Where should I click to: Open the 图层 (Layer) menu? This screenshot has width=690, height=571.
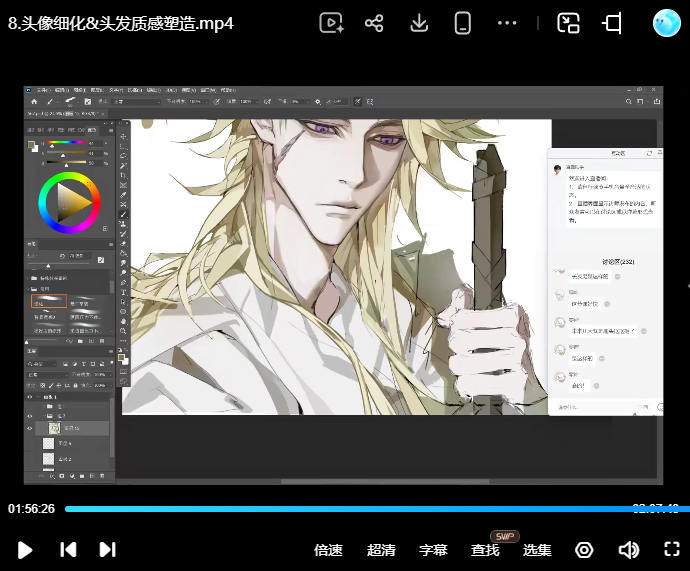97,90
